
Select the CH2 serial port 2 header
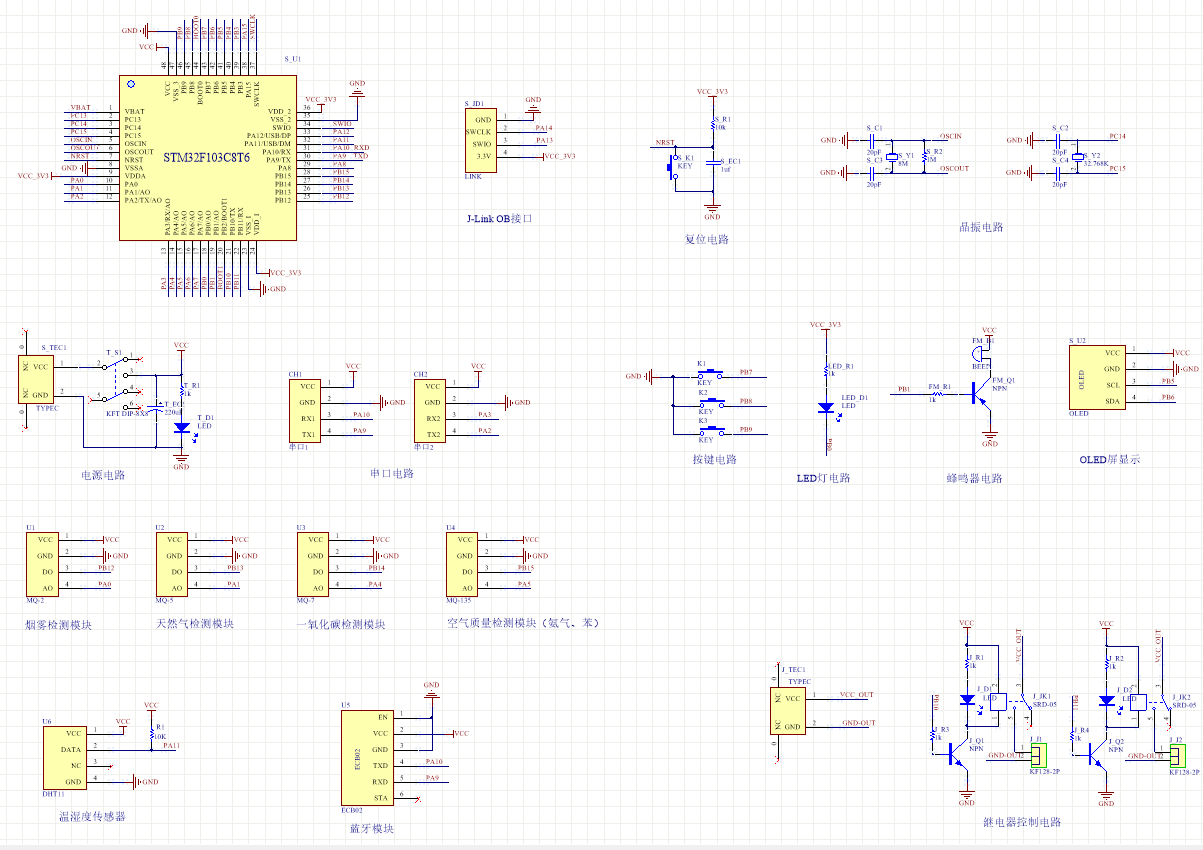click(430, 410)
